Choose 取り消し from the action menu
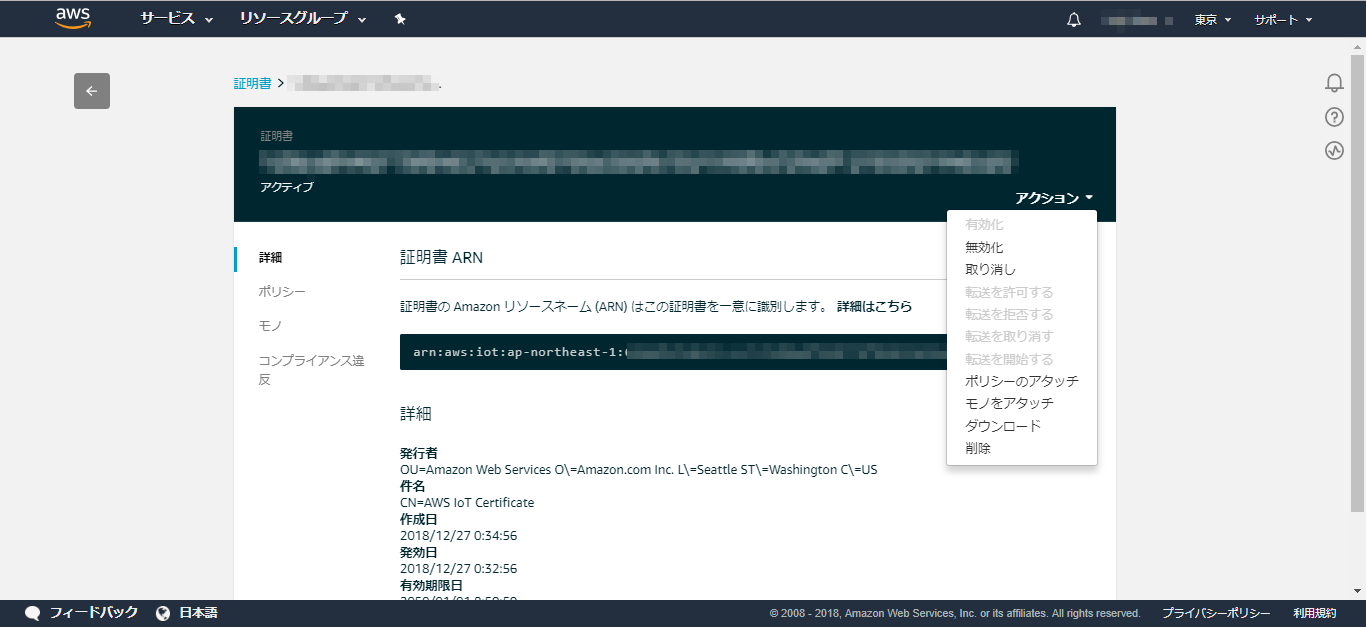Viewport: 1366px width, 627px height. tap(990, 269)
